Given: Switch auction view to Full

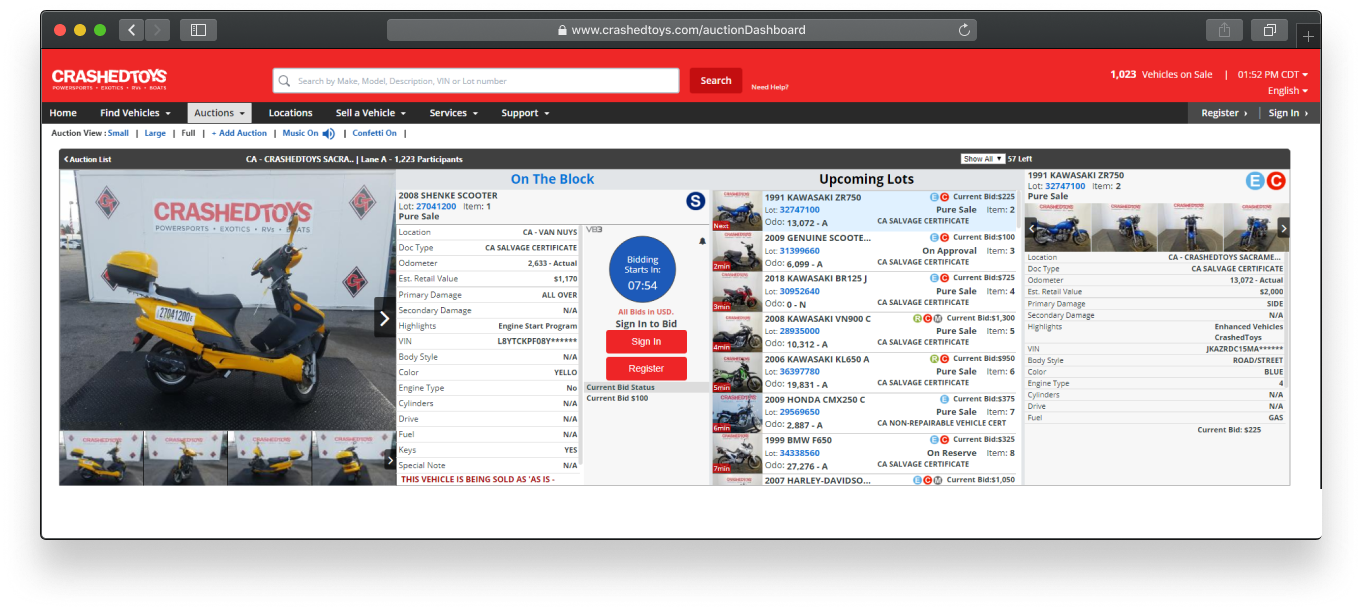Looking at the screenshot, I should tap(188, 133).
